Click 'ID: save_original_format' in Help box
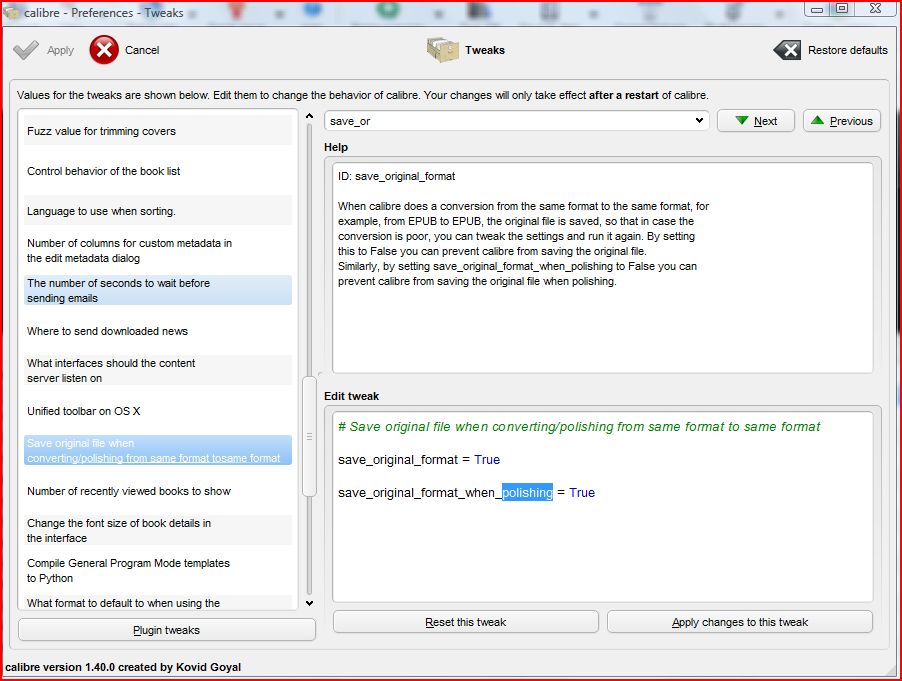 click(396, 176)
